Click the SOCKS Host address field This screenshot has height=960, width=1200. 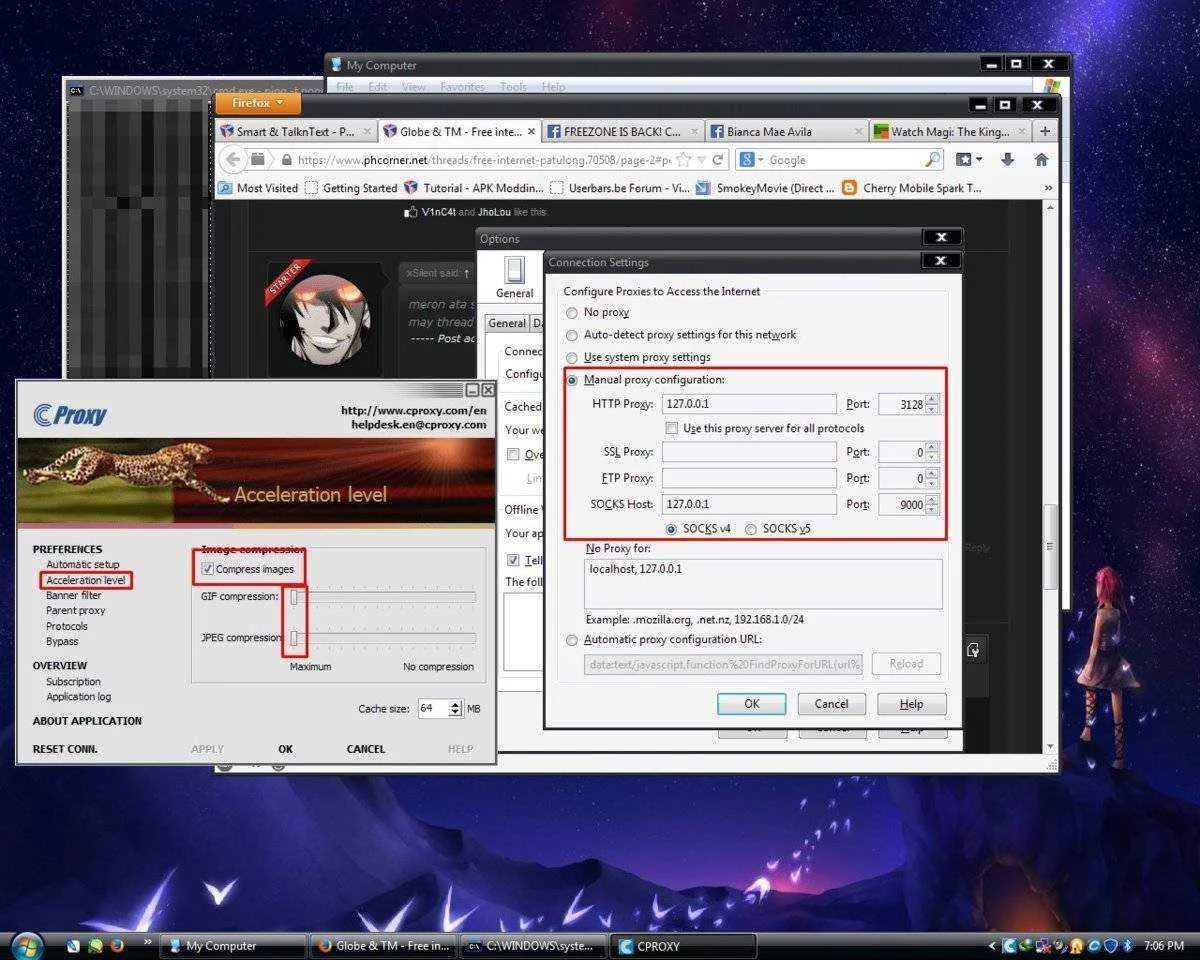coord(749,505)
